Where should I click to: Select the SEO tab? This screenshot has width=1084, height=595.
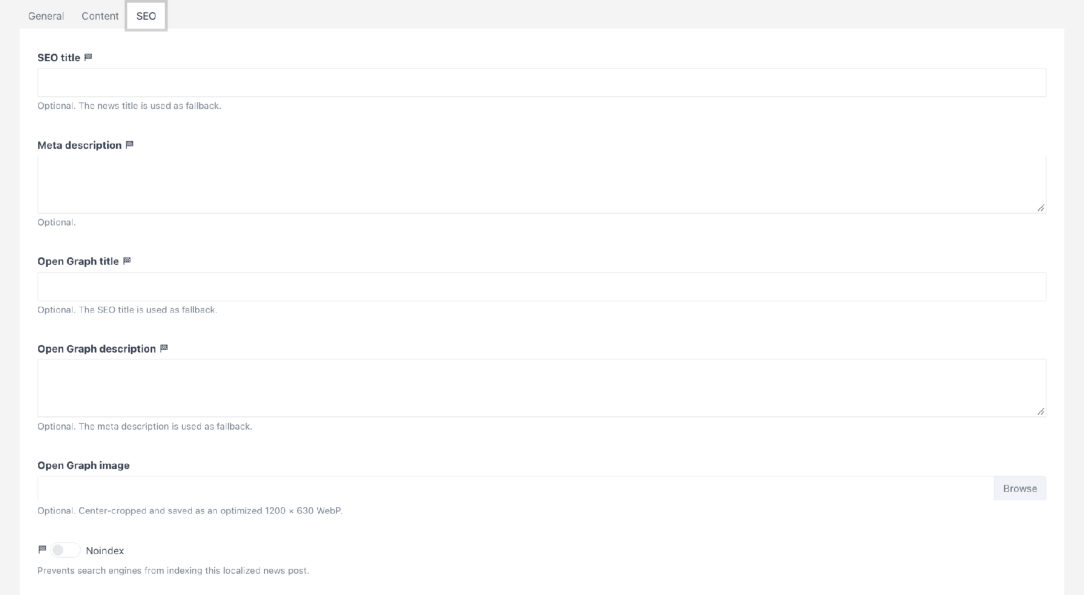[146, 16]
